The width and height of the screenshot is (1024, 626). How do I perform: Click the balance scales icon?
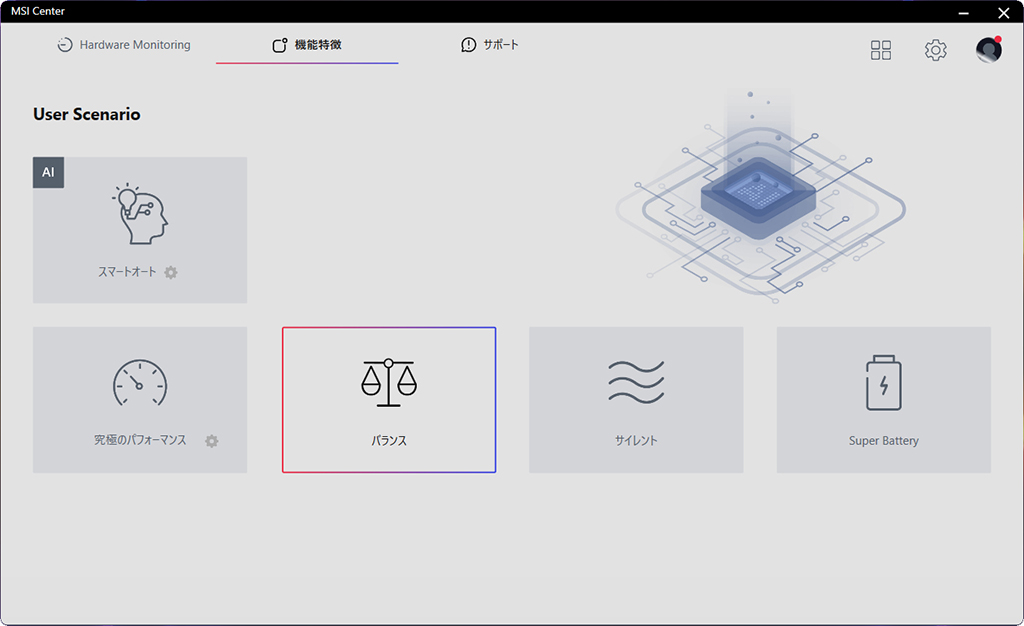point(389,383)
